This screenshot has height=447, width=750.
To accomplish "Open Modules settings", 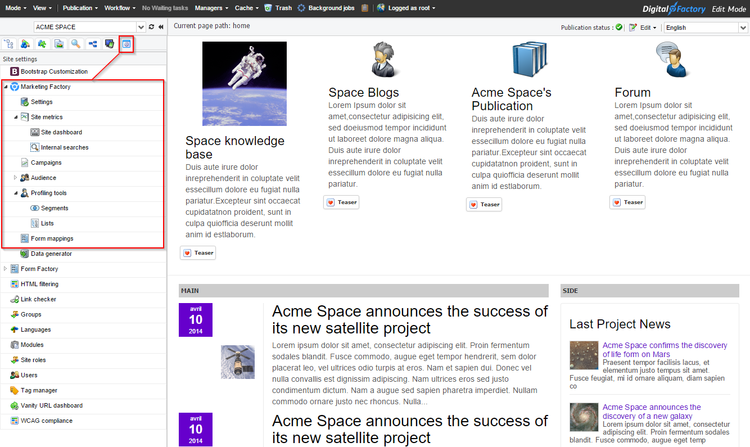I will (x=32, y=345).
